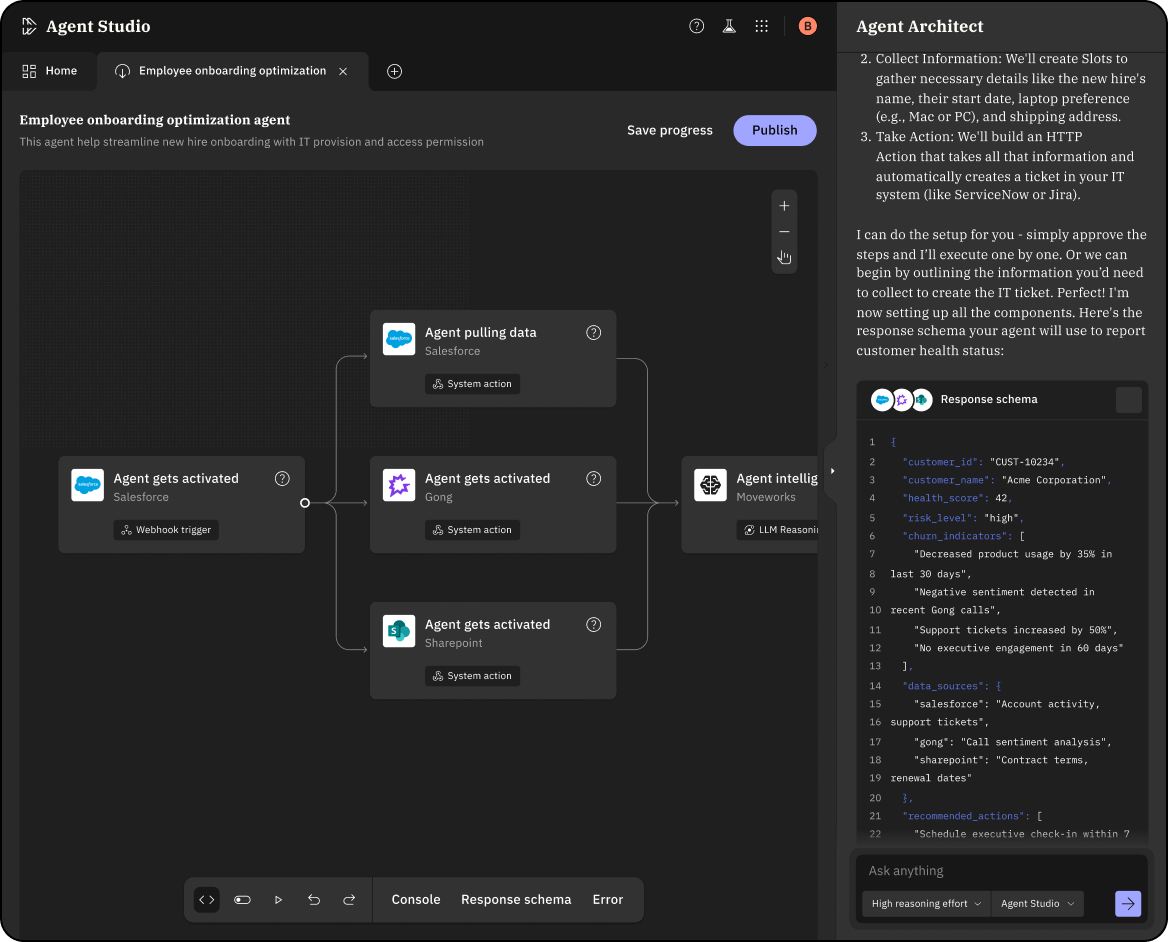Image resolution: width=1168 pixels, height=942 pixels.
Task: Open the apps grid menu icon
Action: tap(762, 27)
